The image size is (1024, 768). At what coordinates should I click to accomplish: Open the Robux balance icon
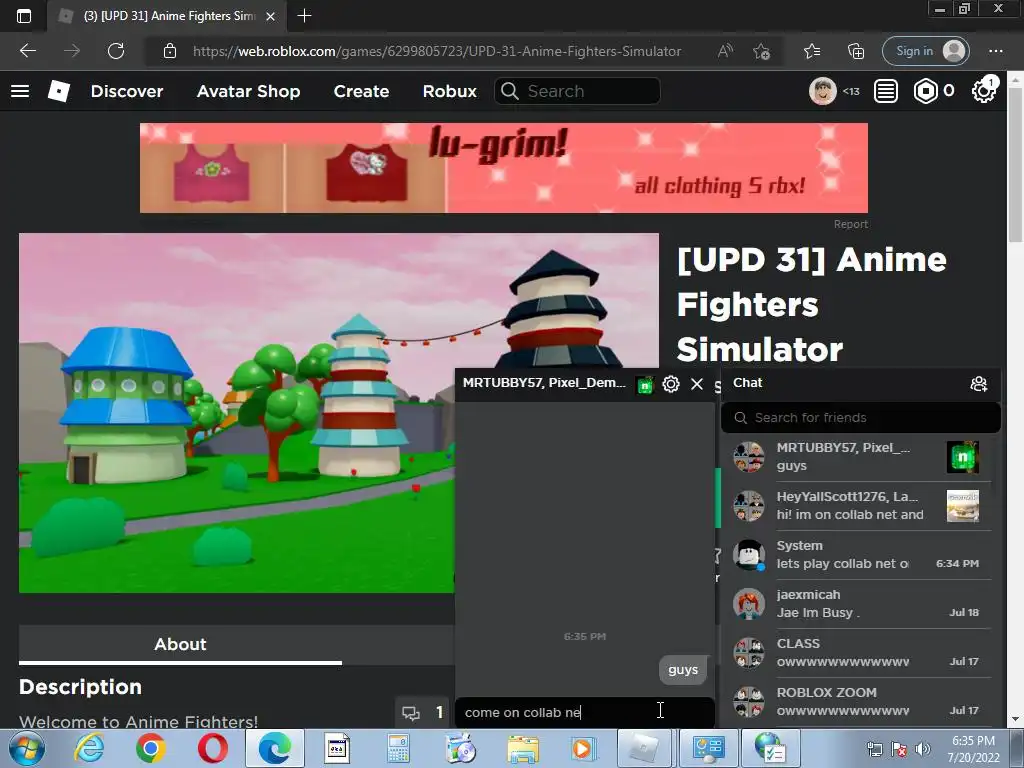click(x=925, y=91)
